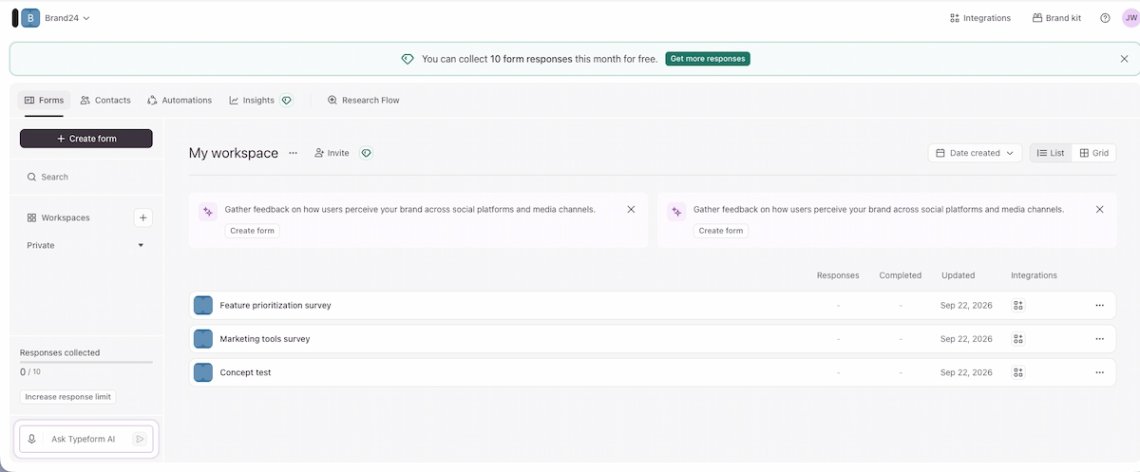
Task: Click sparkle icon on right suggestion card
Action: point(677,212)
